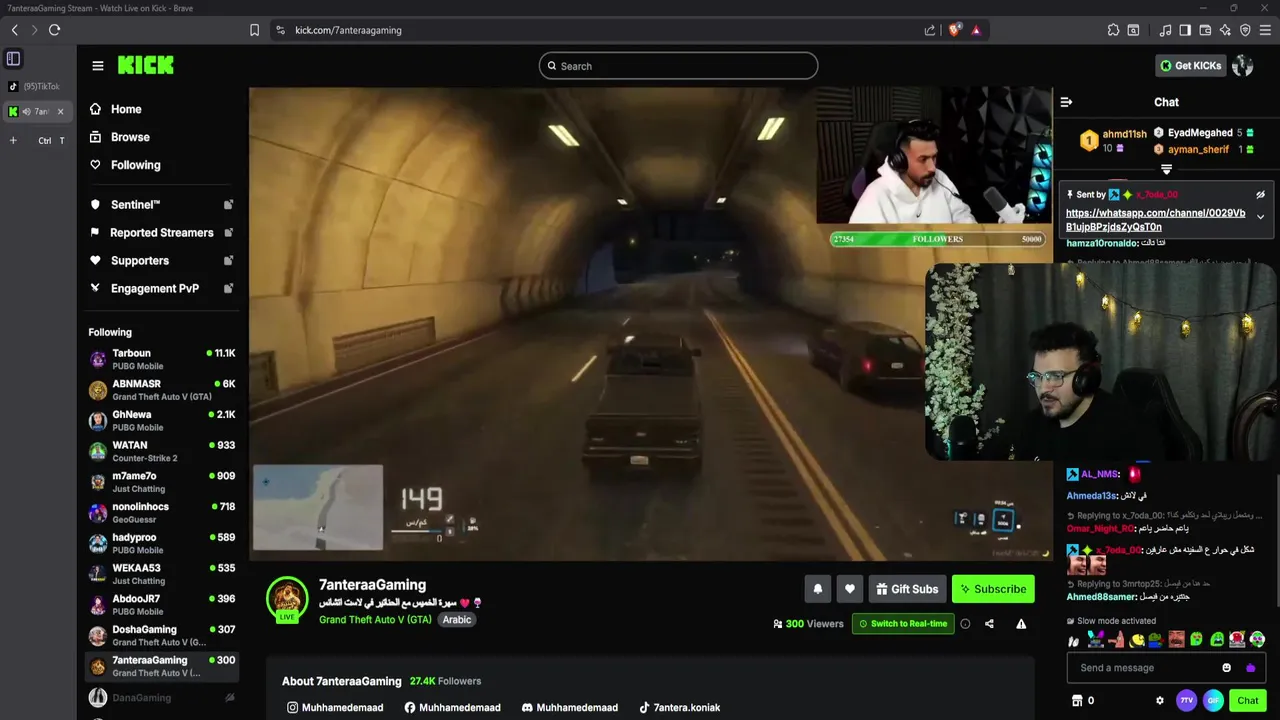
Task: Click in the Search field
Action: 678,66
